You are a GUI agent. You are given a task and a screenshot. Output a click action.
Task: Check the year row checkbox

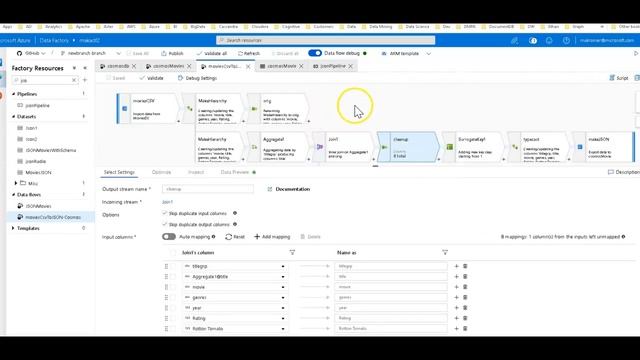click(173, 308)
